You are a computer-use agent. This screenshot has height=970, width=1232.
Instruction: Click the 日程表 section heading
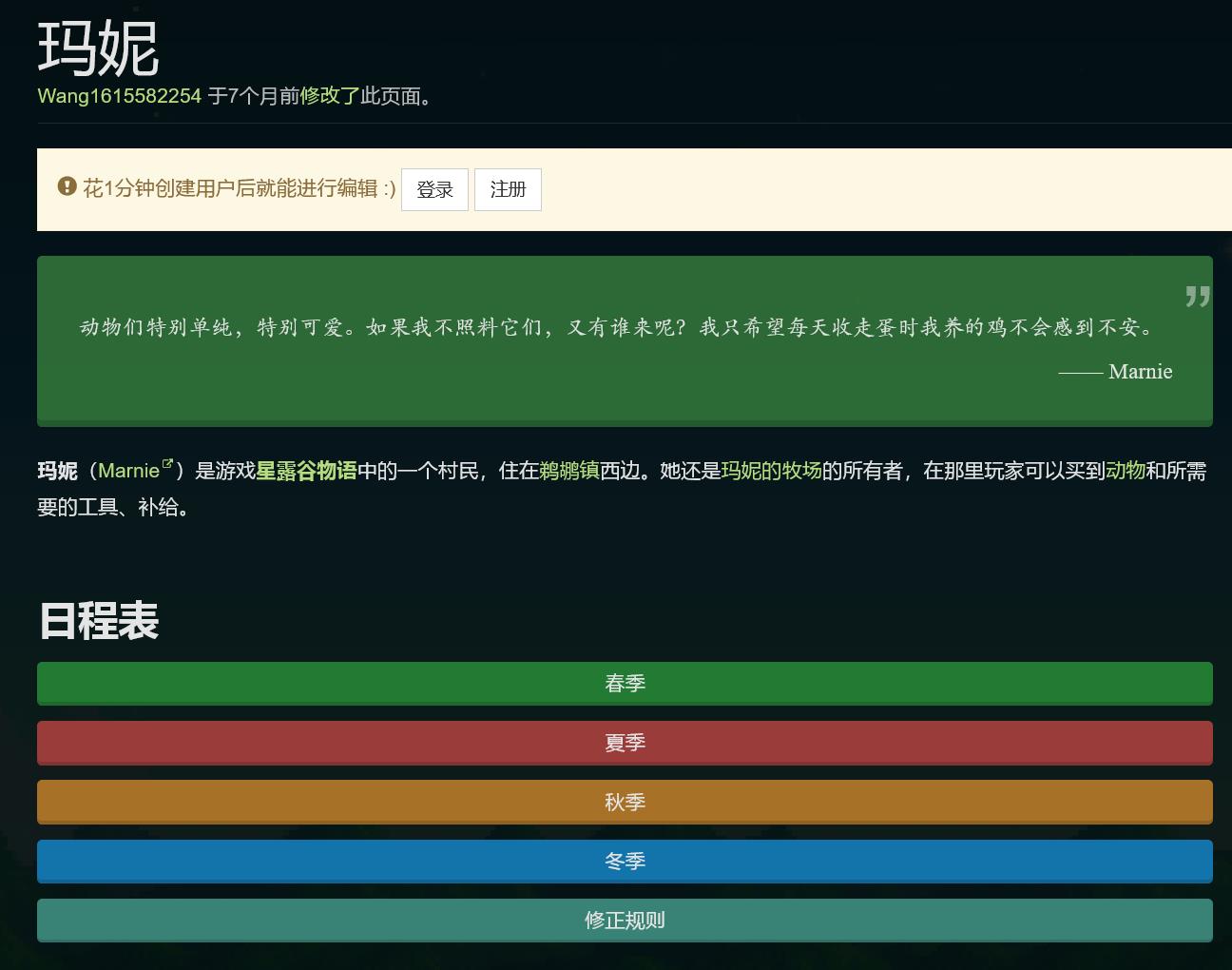tap(99, 621)
